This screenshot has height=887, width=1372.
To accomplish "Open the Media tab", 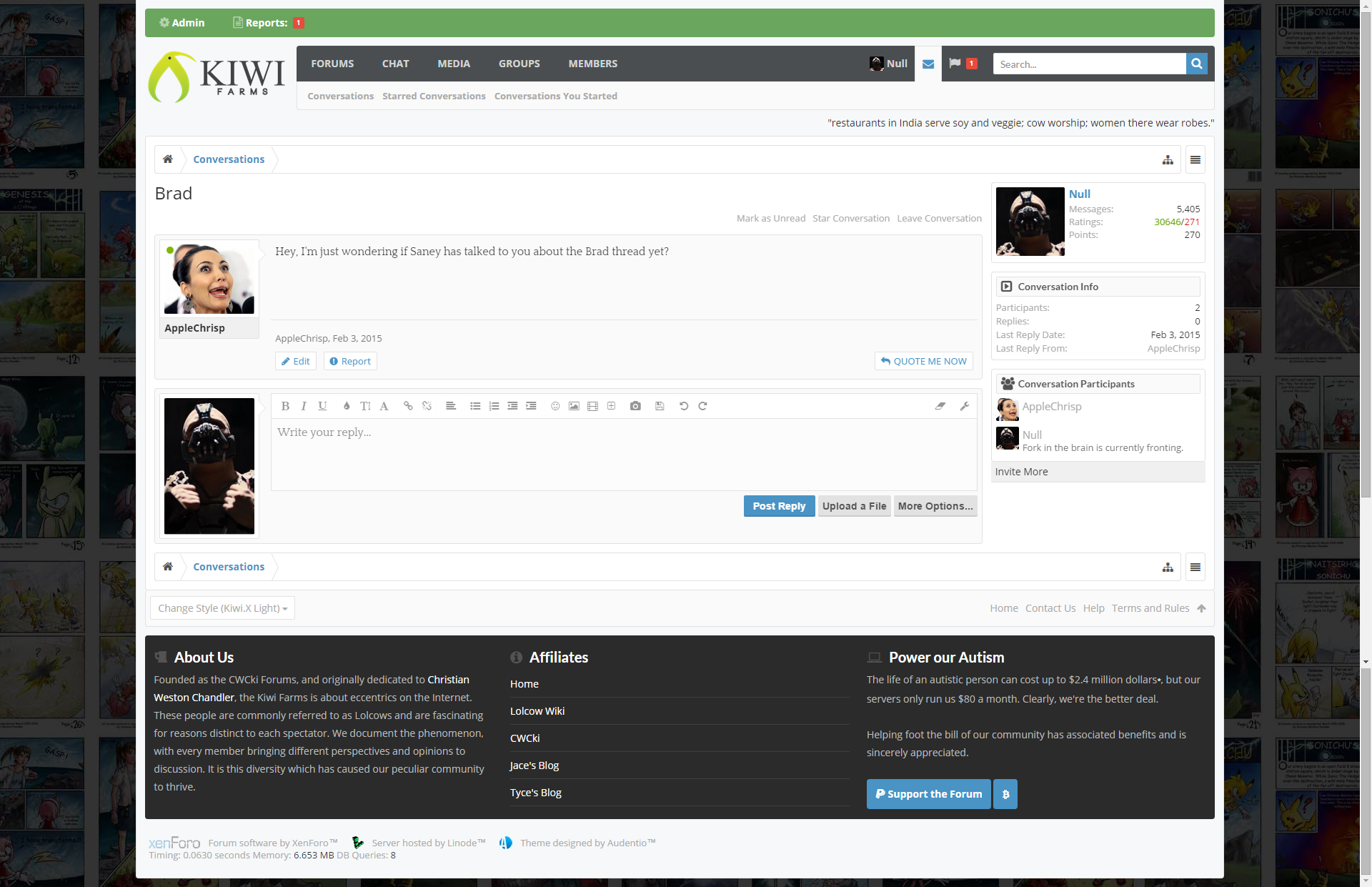I will point(454,64).
